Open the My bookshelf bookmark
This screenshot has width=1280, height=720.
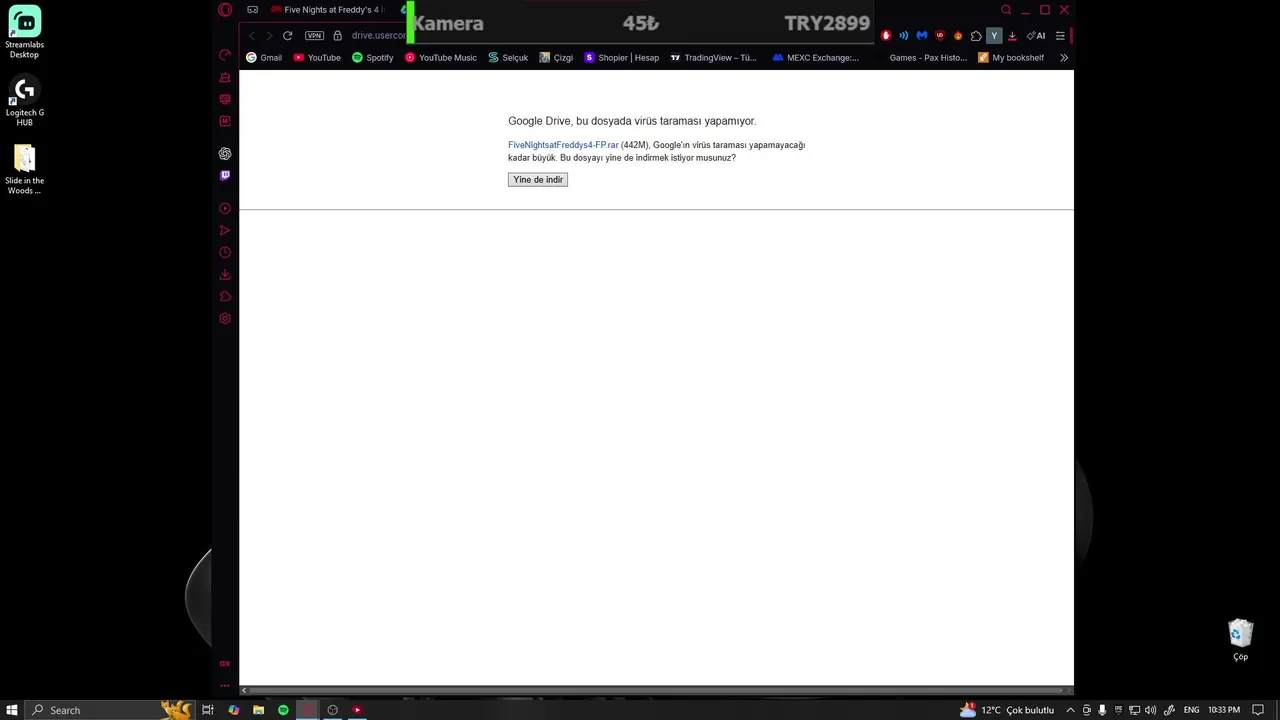click(x=1011, y=58)
